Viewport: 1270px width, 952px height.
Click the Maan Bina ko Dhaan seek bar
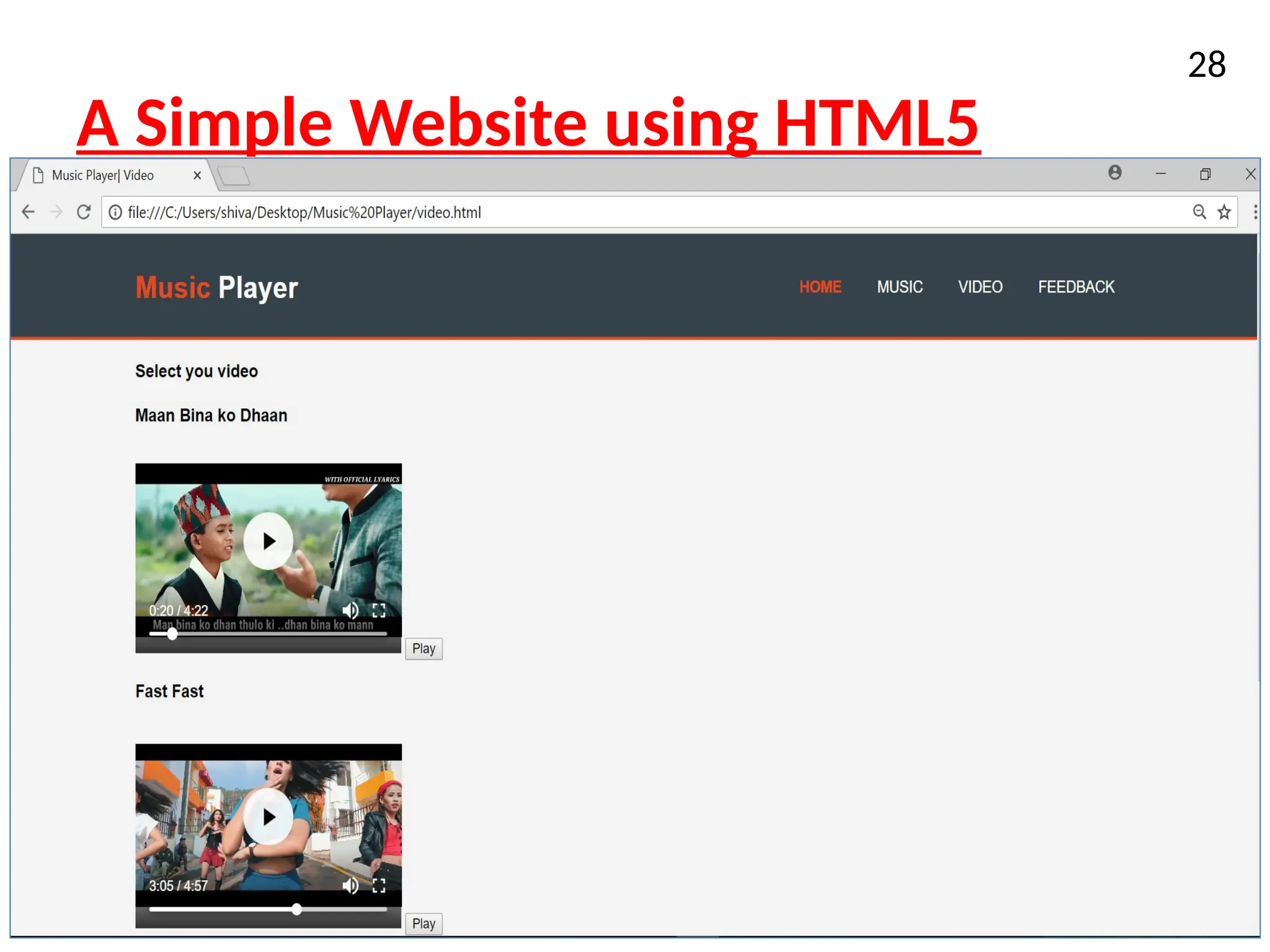click(268, 634)
